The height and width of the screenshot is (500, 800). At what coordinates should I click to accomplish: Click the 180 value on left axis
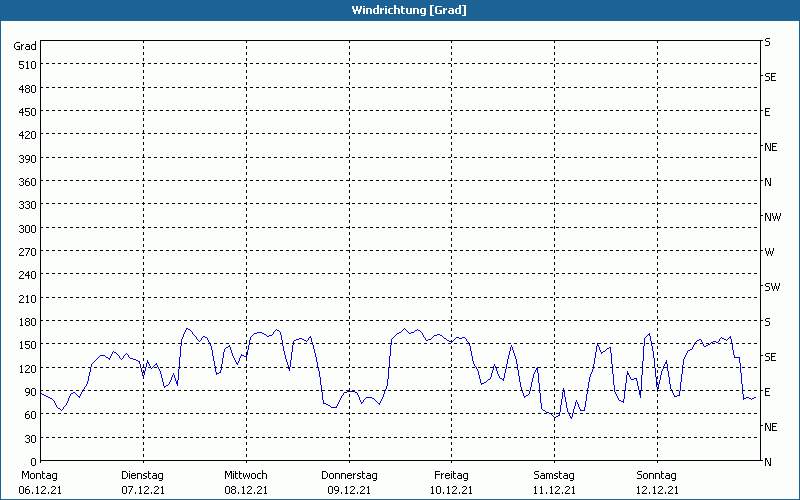(28, 322)
